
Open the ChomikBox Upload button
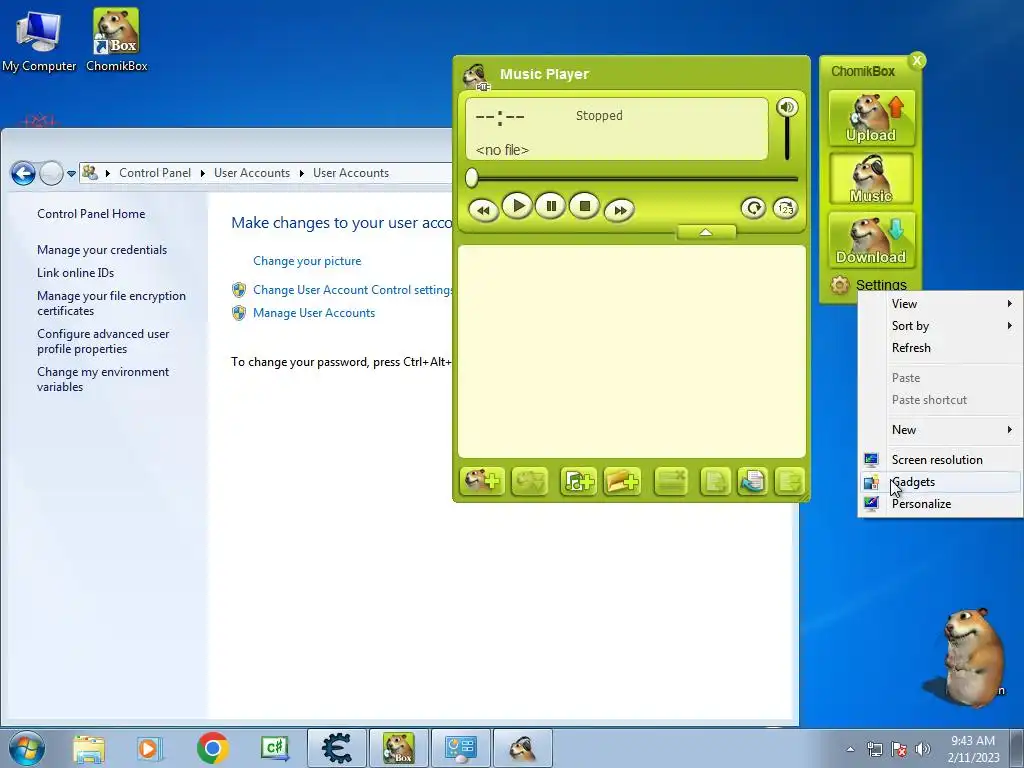point(871,118)
